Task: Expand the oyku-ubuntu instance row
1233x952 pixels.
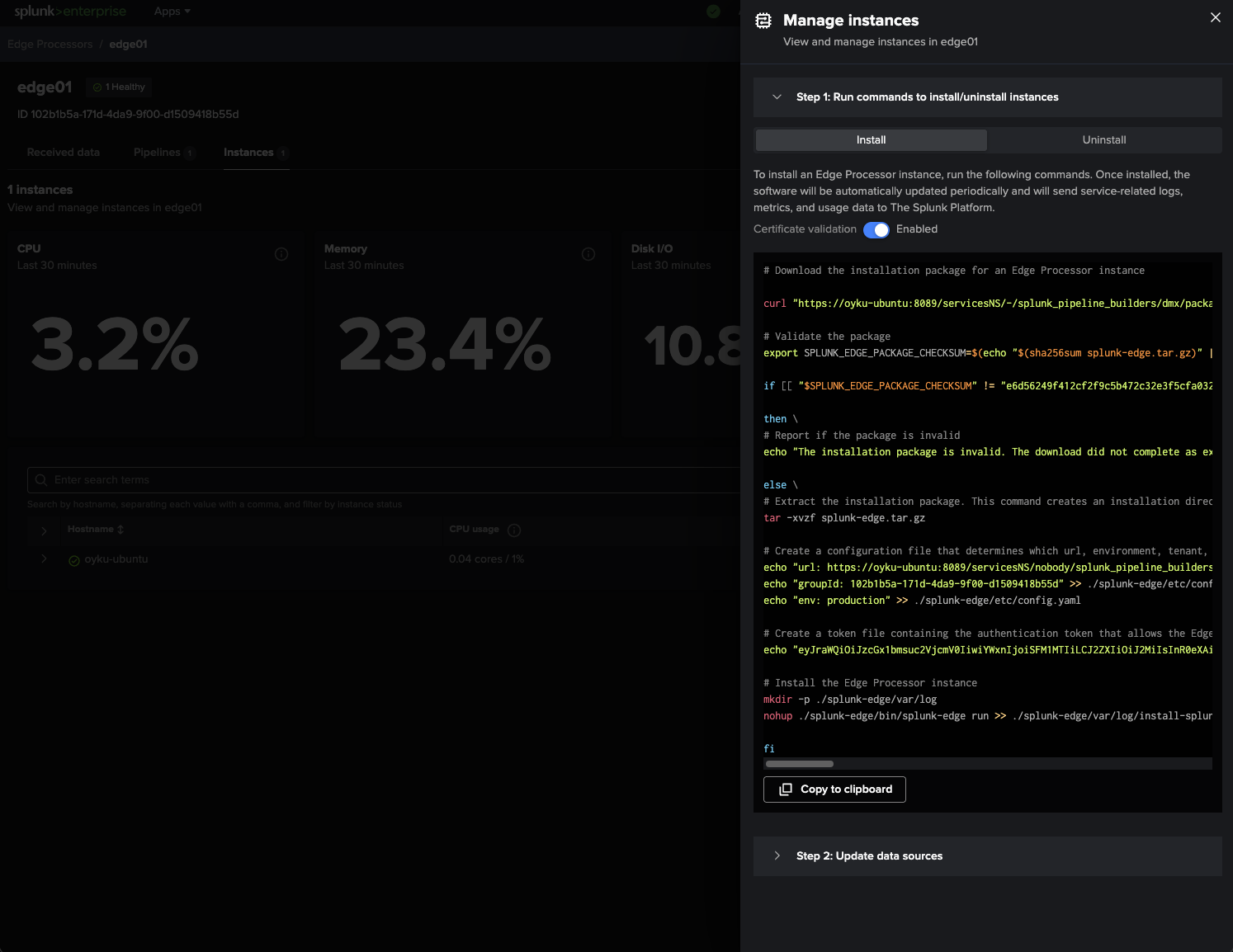Action: [44, 559]
